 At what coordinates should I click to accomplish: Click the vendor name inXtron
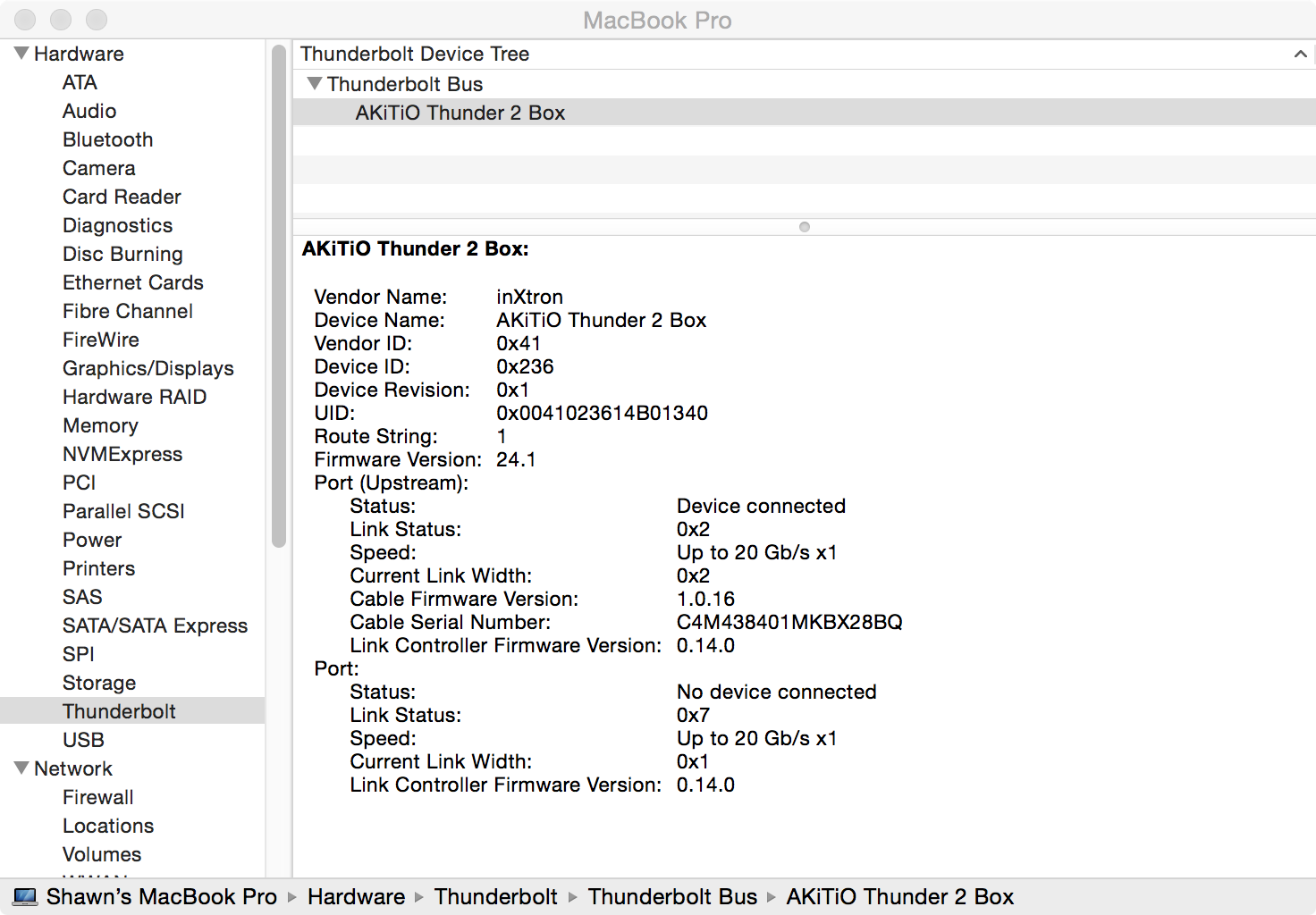coord(530,297)
